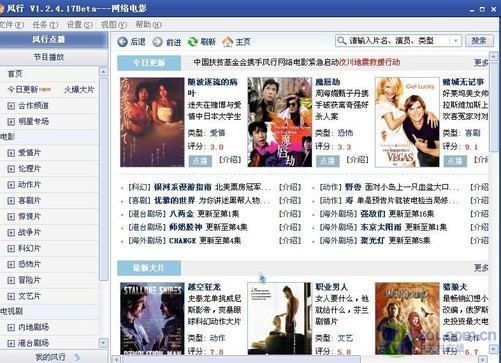Open the 任务(T) menu
Image resolution: width=501 pixels, height=363 pixels.
coord(45,25)
